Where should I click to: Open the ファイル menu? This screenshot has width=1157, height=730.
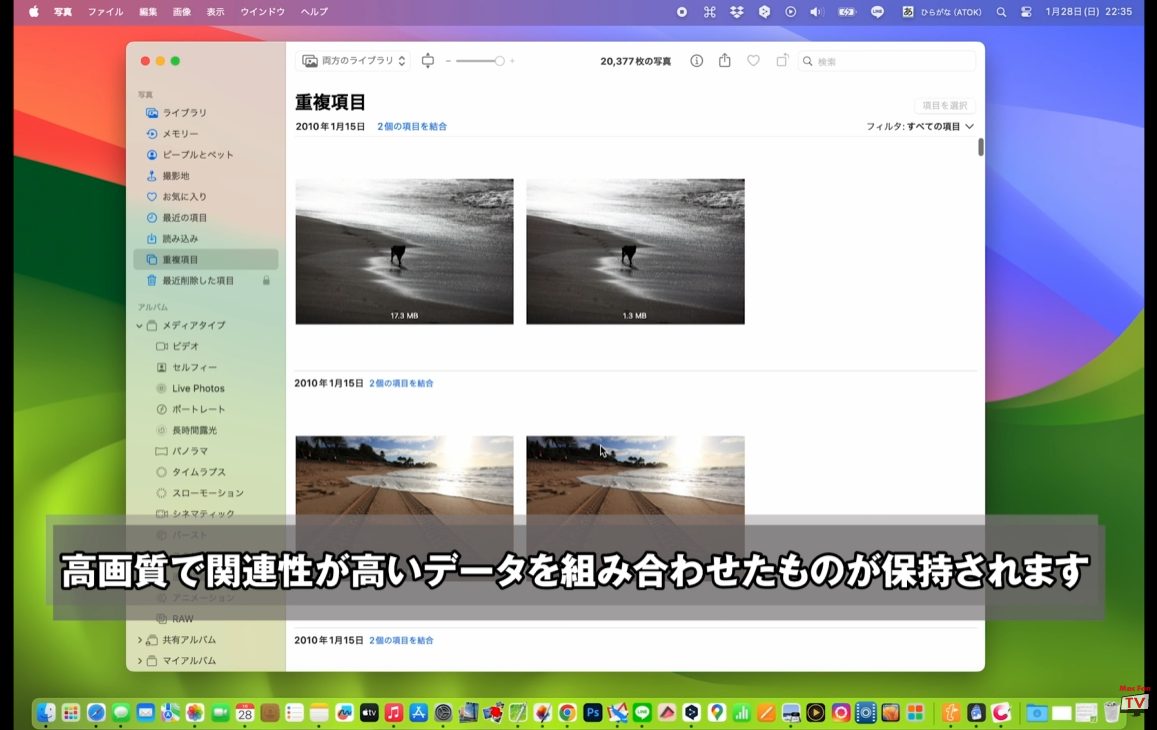click(106, 12)
